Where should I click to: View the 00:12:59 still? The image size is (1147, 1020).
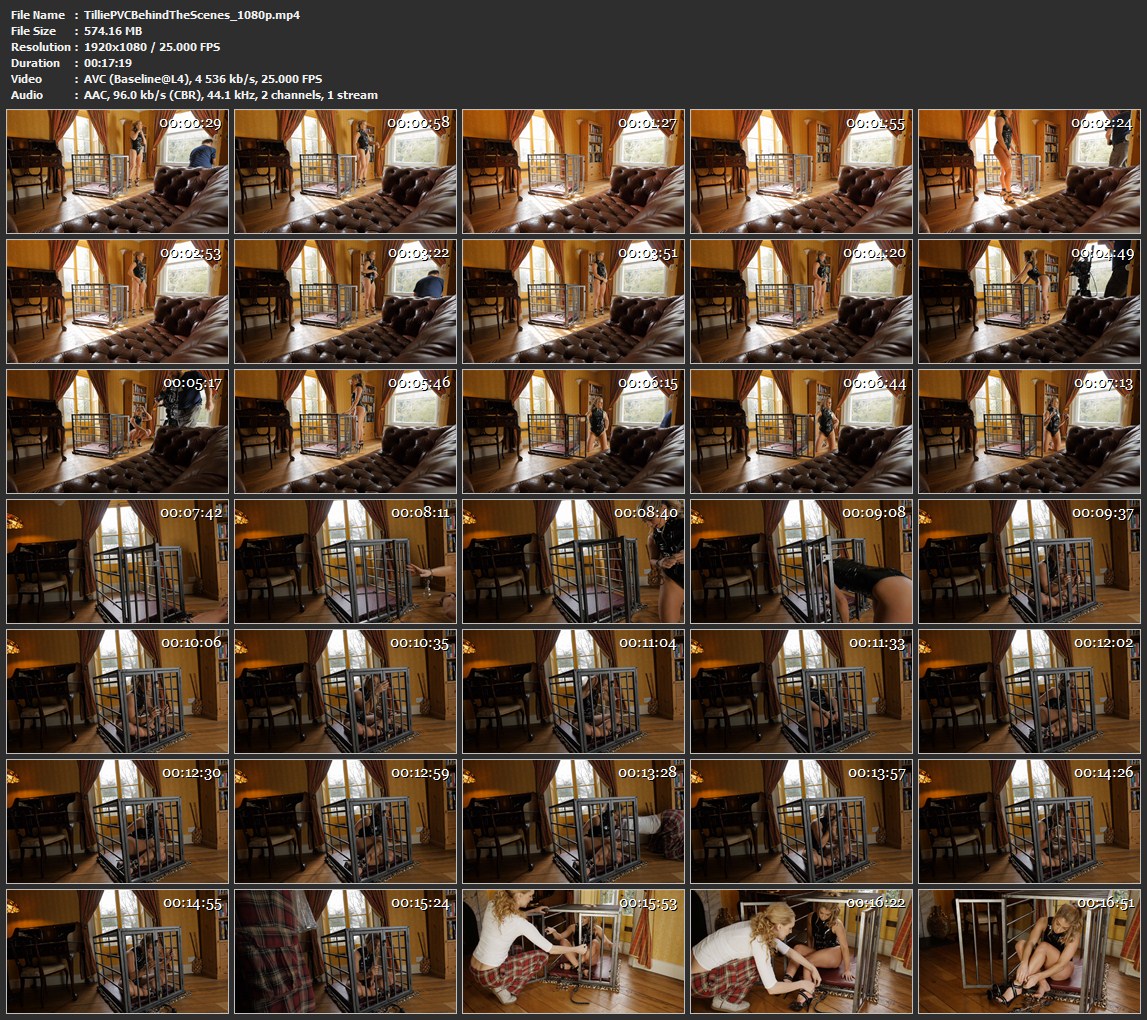click(345, 821)
